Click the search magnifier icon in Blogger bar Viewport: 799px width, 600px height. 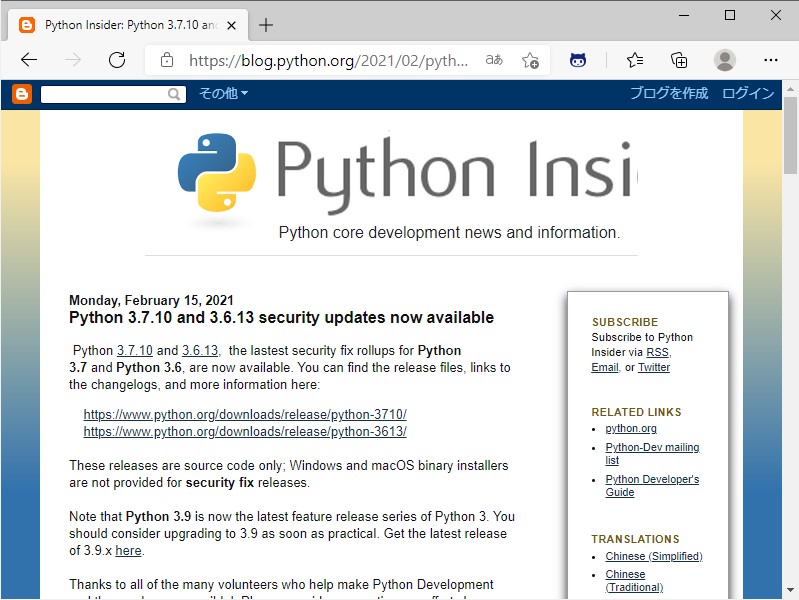pos(174,94)
